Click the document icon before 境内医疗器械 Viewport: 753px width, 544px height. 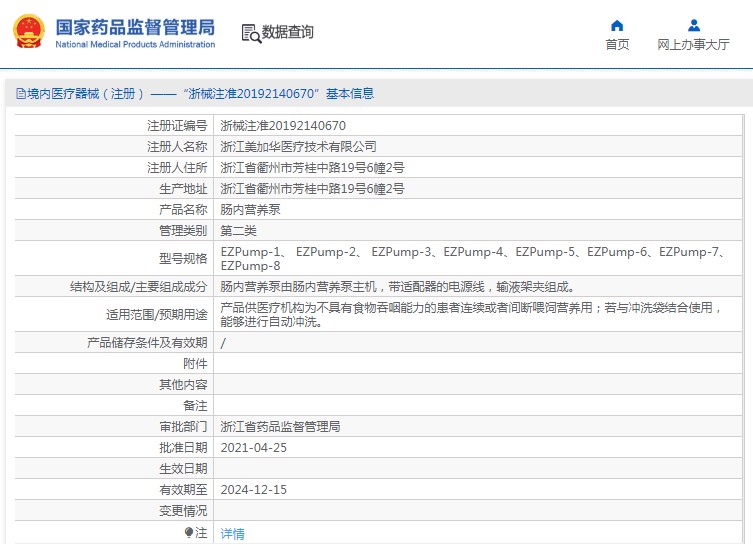click(20, 94)
